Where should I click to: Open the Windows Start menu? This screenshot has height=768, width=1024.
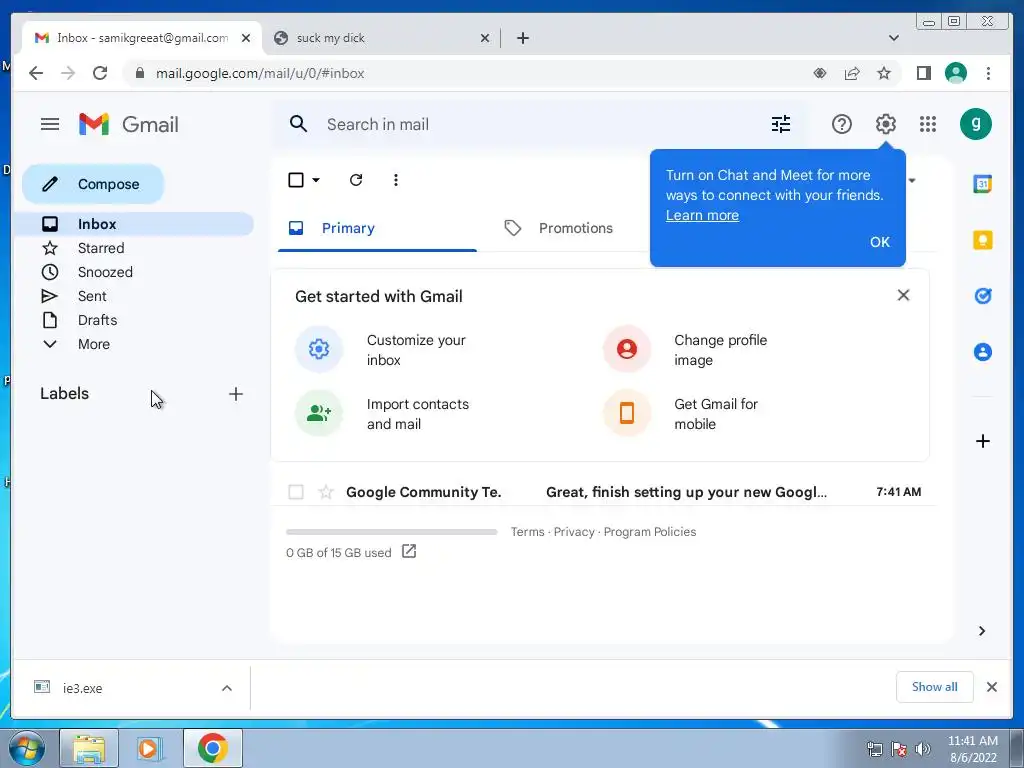click(27, 748)
